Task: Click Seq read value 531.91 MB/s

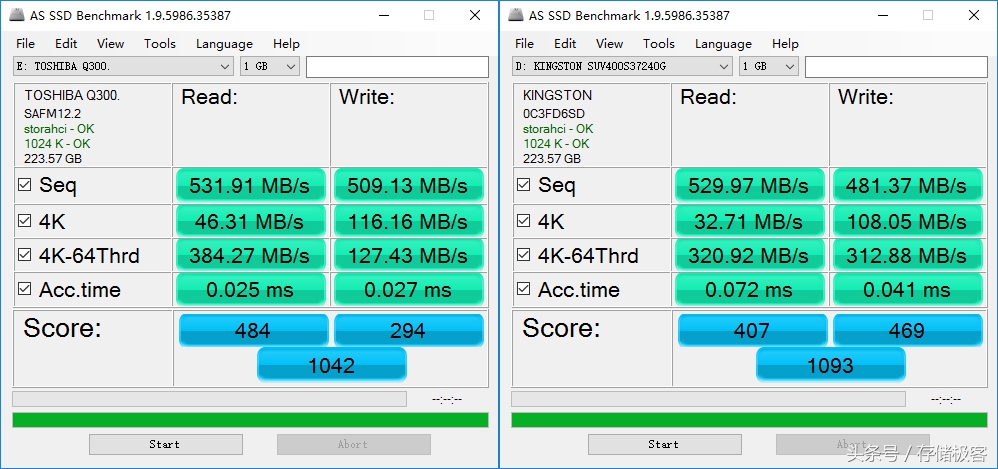Action: (x=250, y=185)
